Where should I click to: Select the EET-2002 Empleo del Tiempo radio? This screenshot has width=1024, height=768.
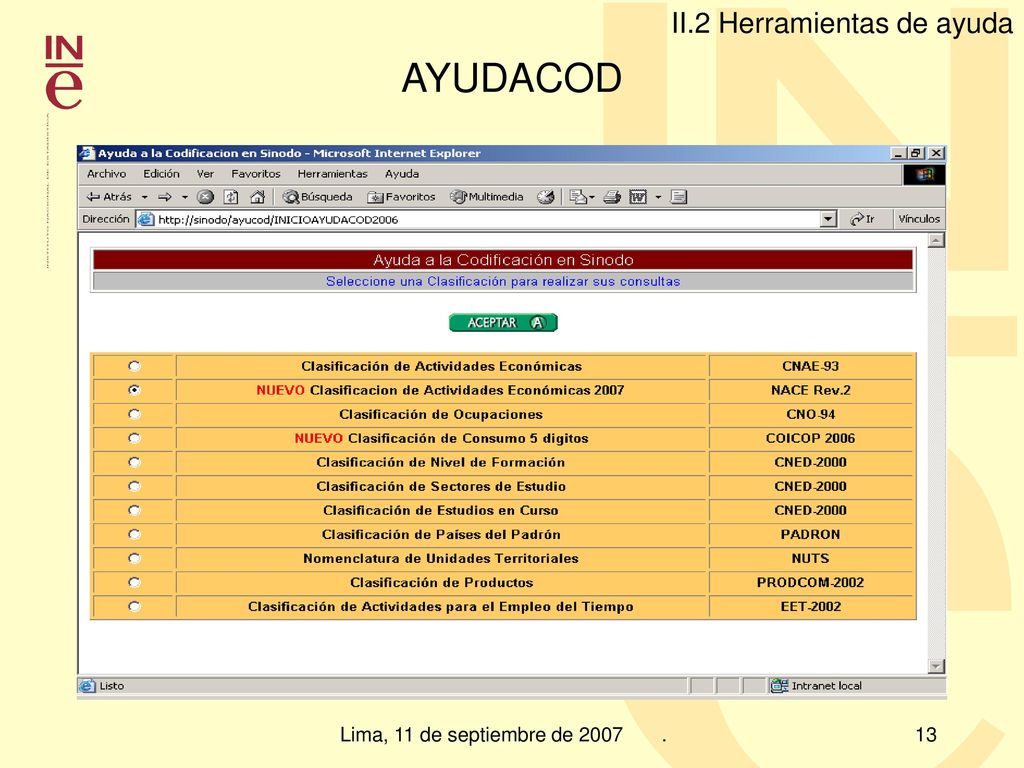coord(135,606)
